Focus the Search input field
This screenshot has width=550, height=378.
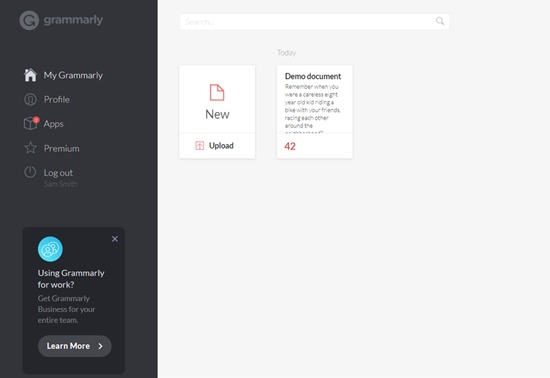pos(314,22)
